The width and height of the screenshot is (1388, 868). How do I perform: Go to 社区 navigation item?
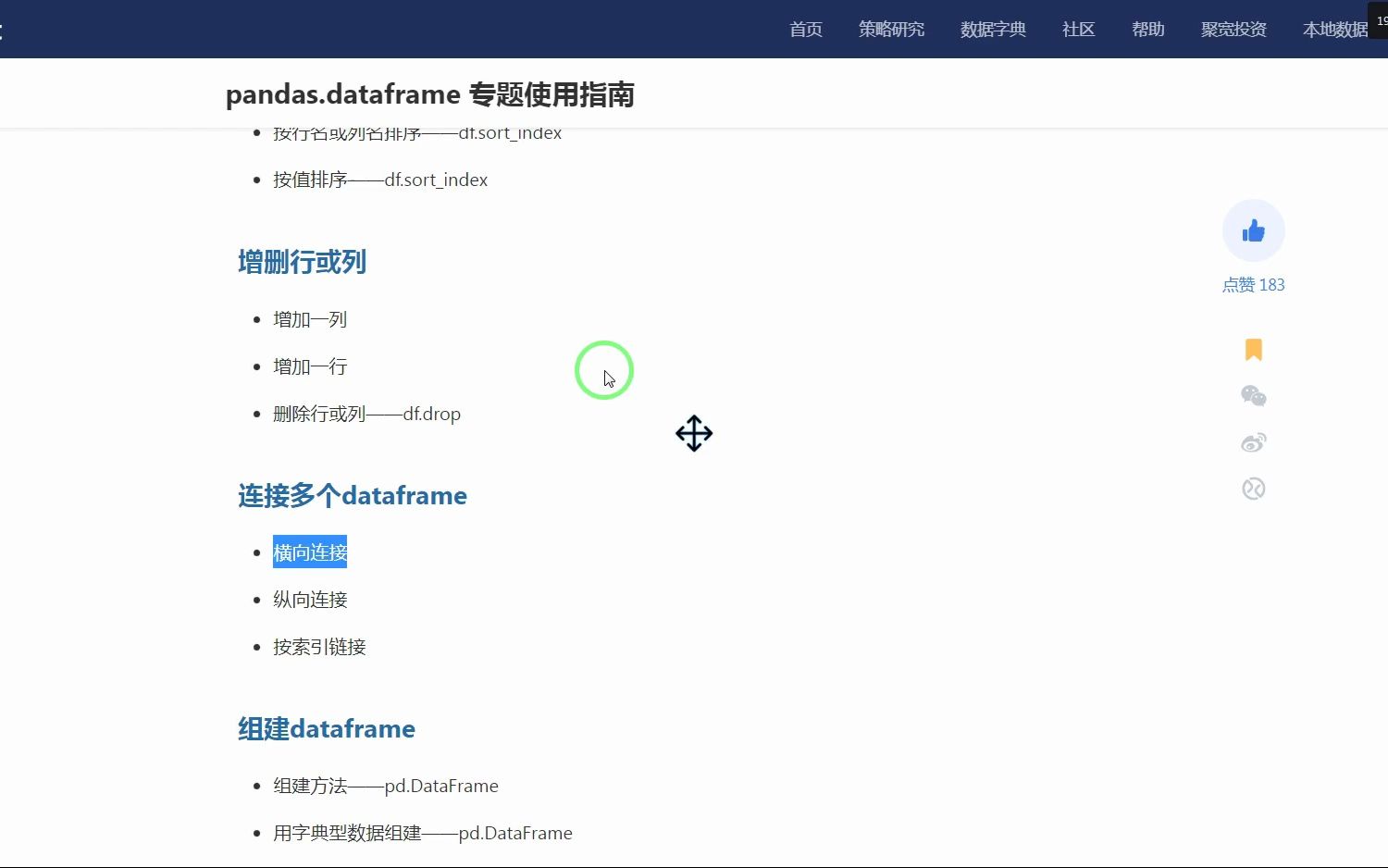pyautogui.click(x=1079, y=30)
